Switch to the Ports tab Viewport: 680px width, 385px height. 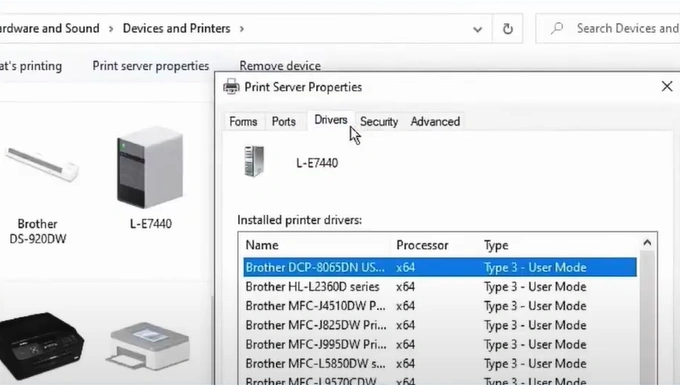(x=284, y=121)
